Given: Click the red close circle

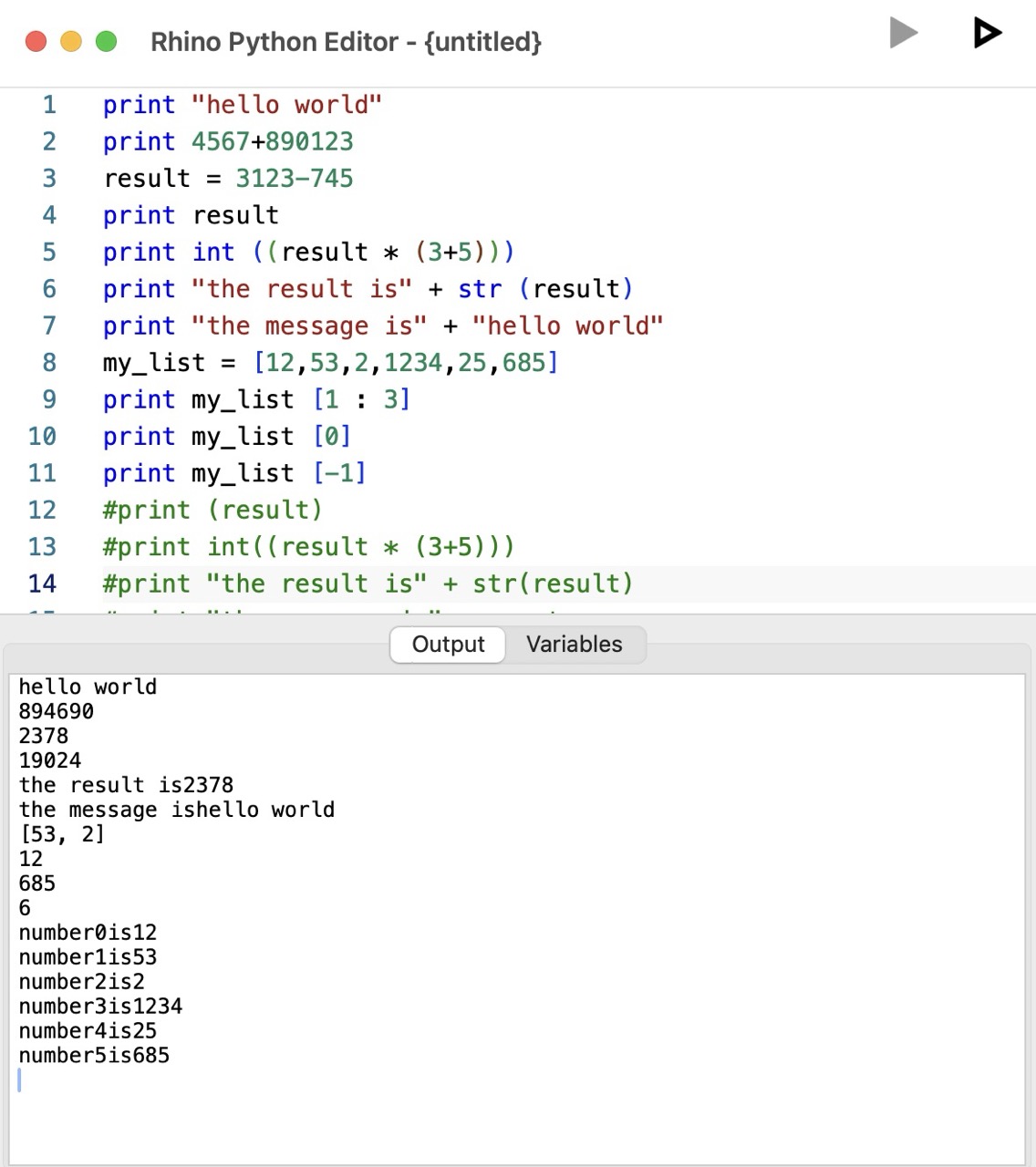Looking at the screenshot, I should (36, 41).
